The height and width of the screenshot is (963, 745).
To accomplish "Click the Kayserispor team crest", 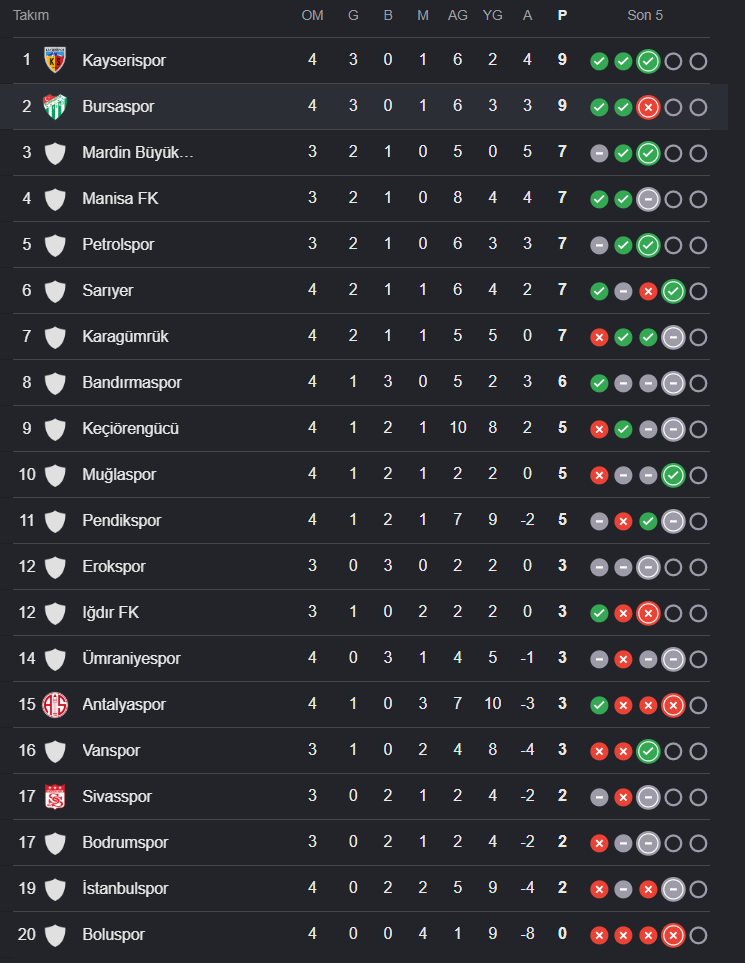I will tap(55, 60).
